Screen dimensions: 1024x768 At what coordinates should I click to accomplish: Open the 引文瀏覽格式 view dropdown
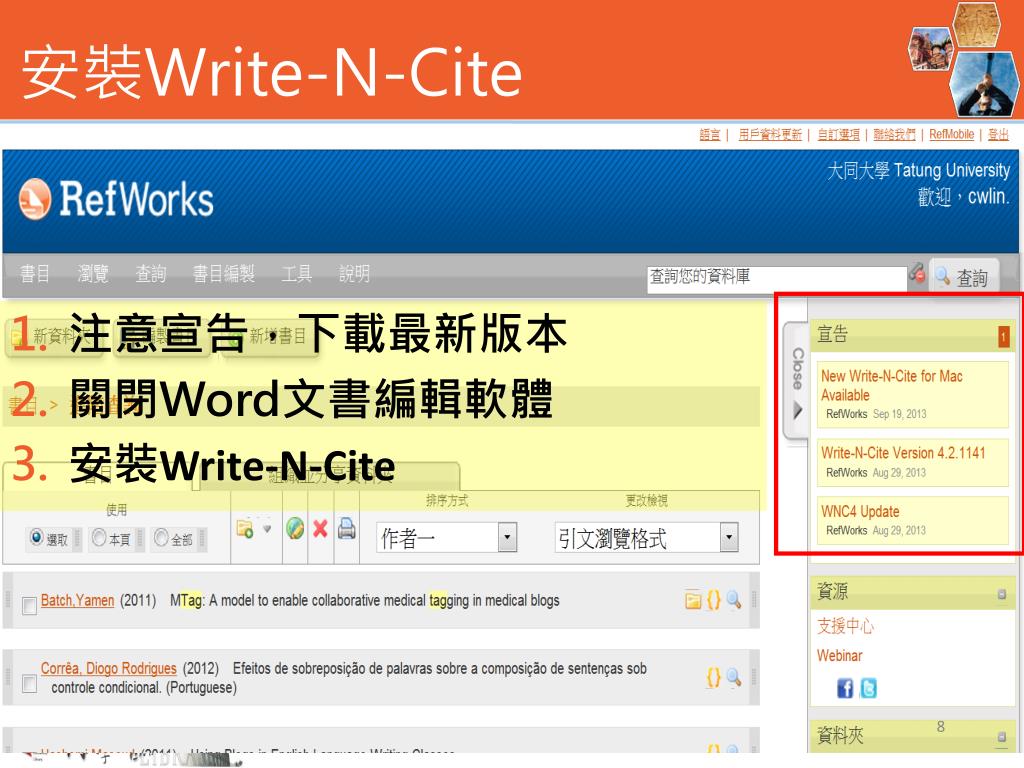(647, 538)
